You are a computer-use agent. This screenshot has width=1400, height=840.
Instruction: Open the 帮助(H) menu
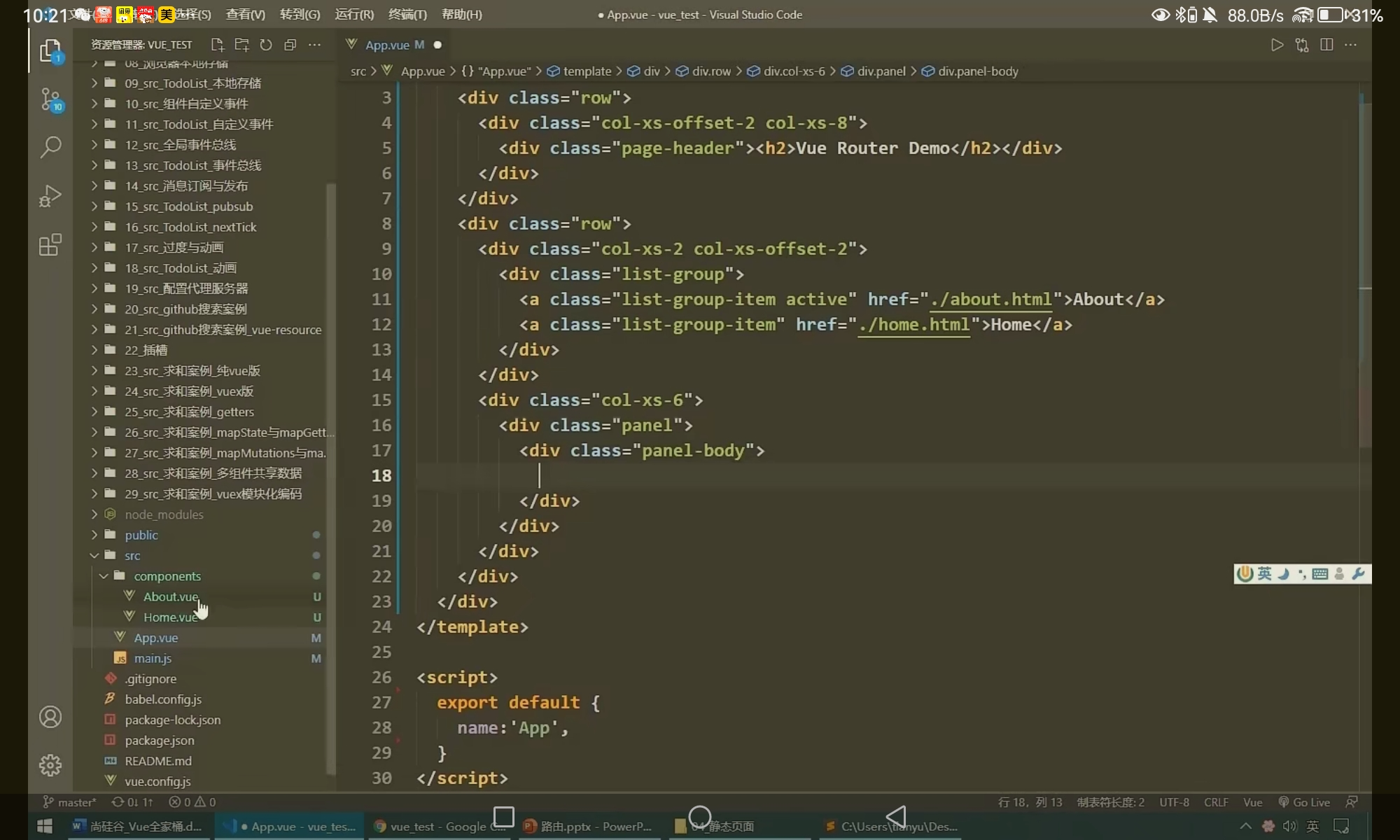coord(461,14)
